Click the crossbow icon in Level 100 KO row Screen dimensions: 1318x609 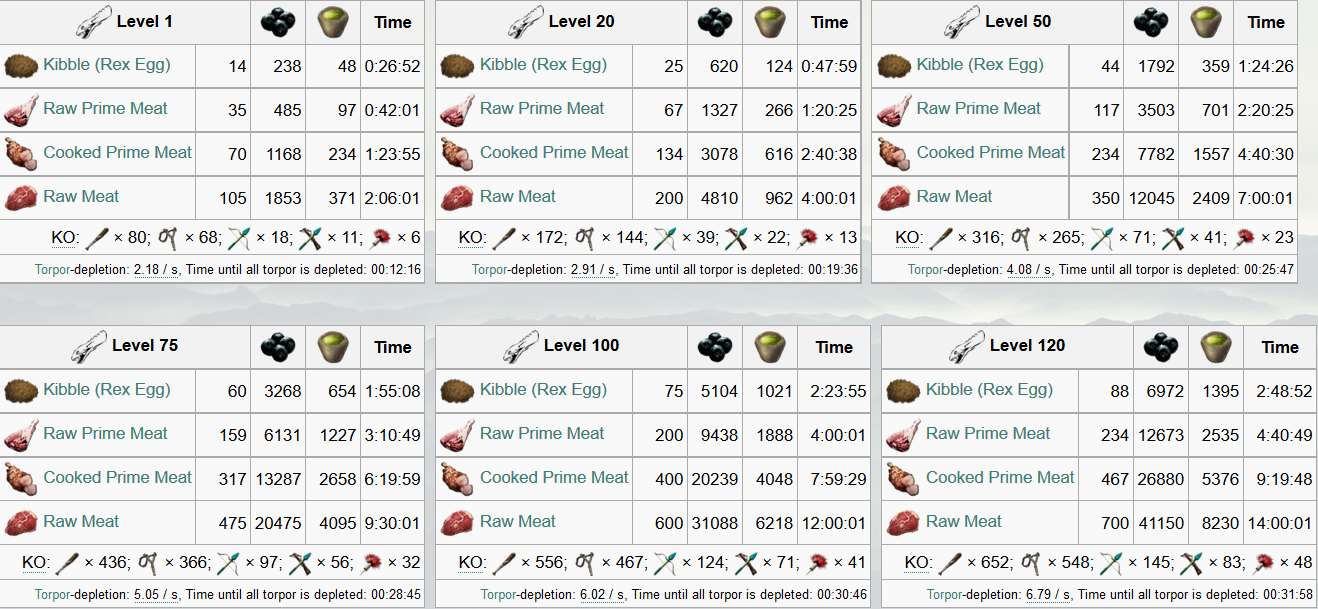pyautogui.click(x=747, y=564)
